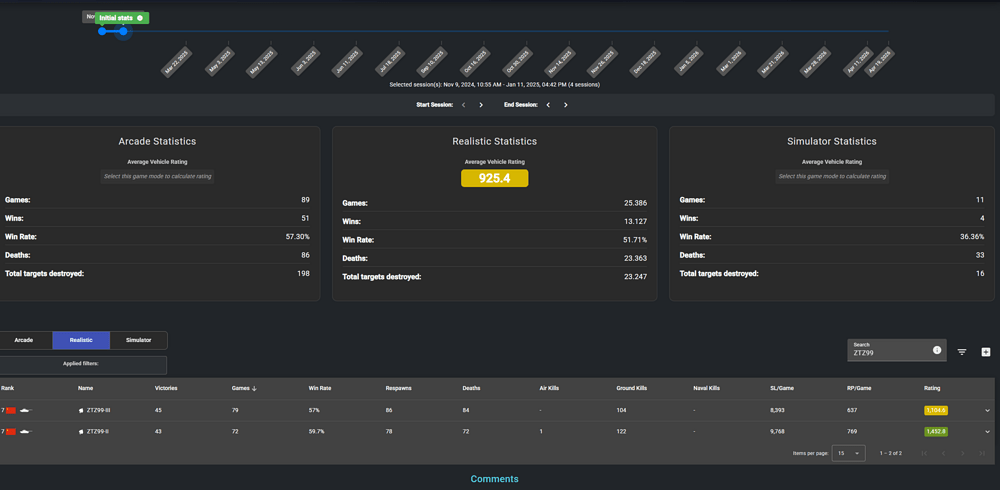Sort table by Respawns column
This screenshot has width=1000, height=490.
[x=398, y=388]
